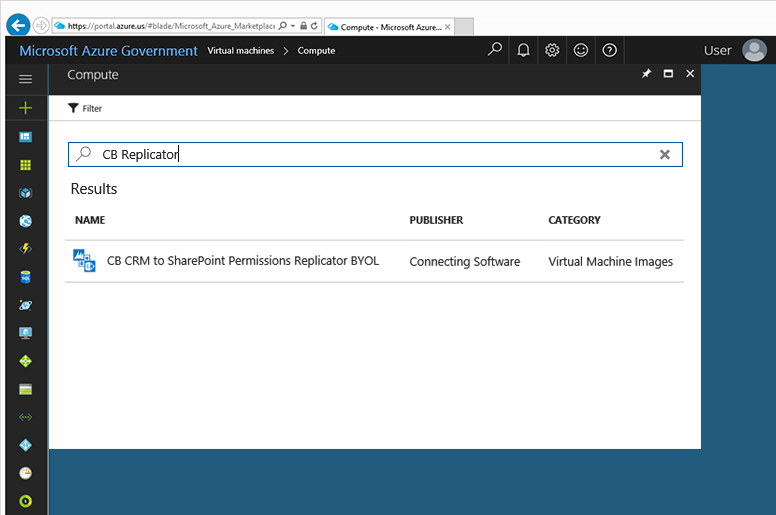Click the search magnifier in the portal top bar
This screenshot has width=776, height=515.
click(494, 50)
